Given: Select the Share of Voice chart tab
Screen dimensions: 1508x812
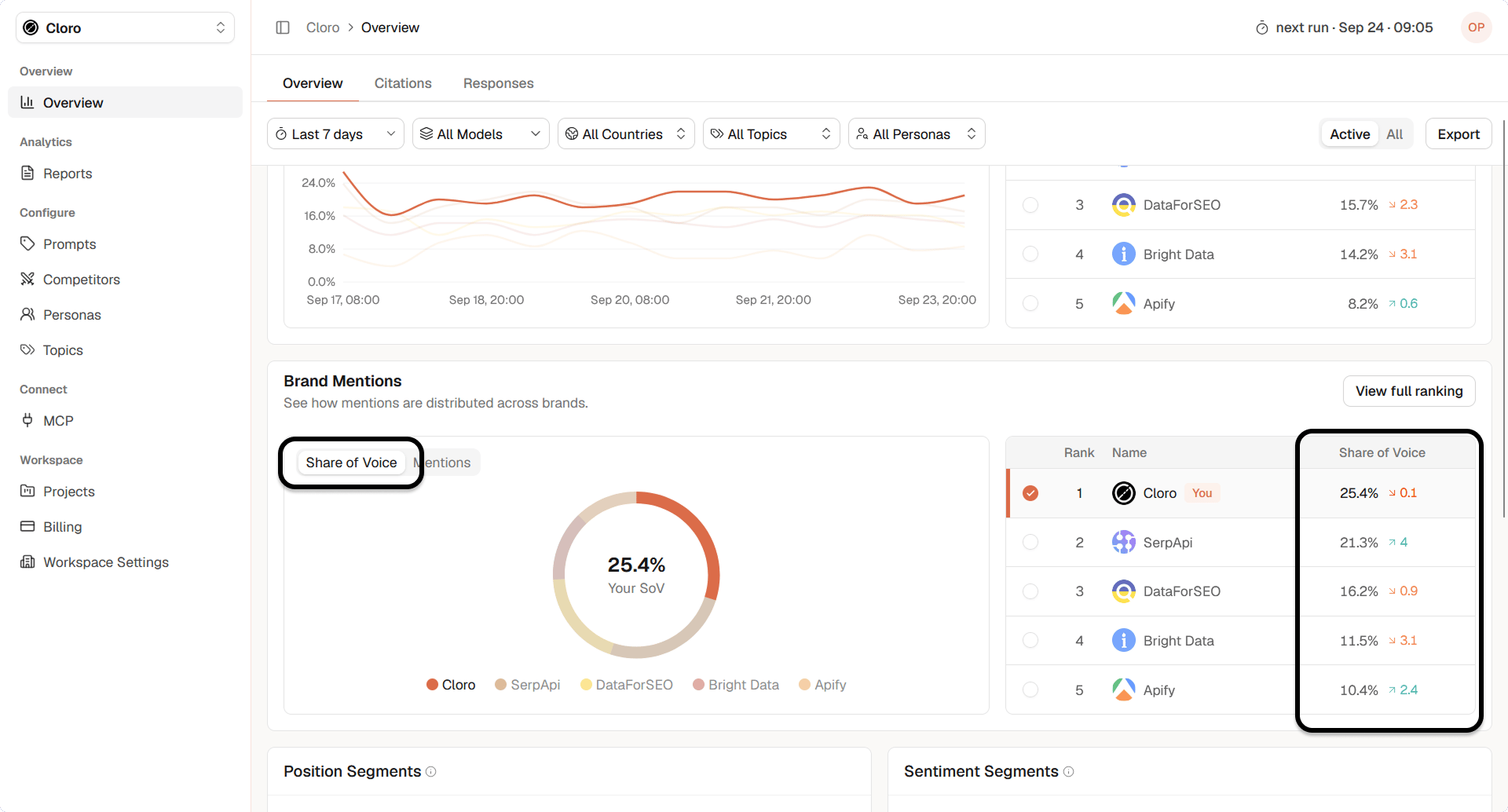Looking at the screenshot, I should (x=351, y=463).
